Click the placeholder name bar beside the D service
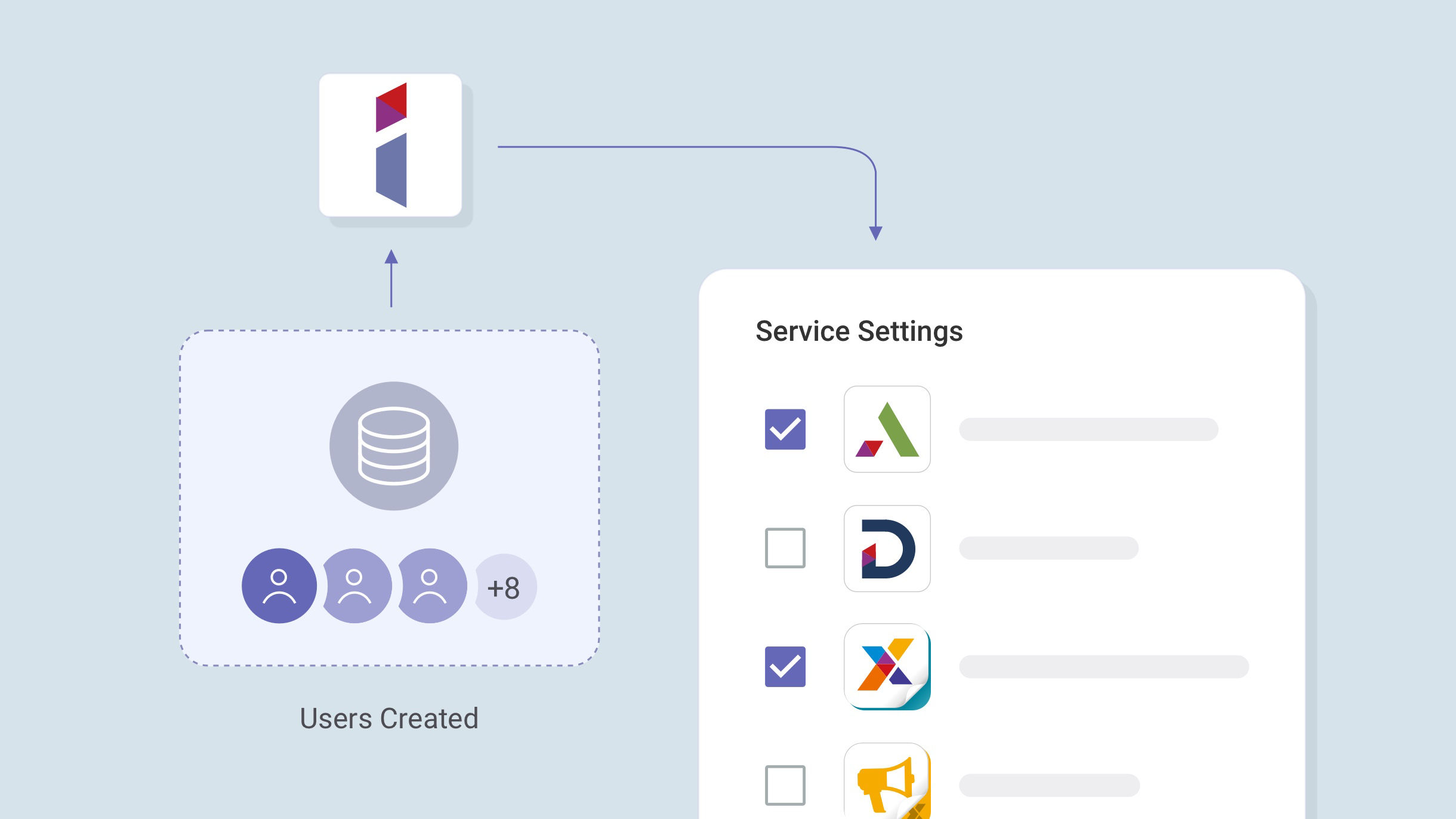The width and height of the screenshot is (1456, 819). pos(1048,548)
